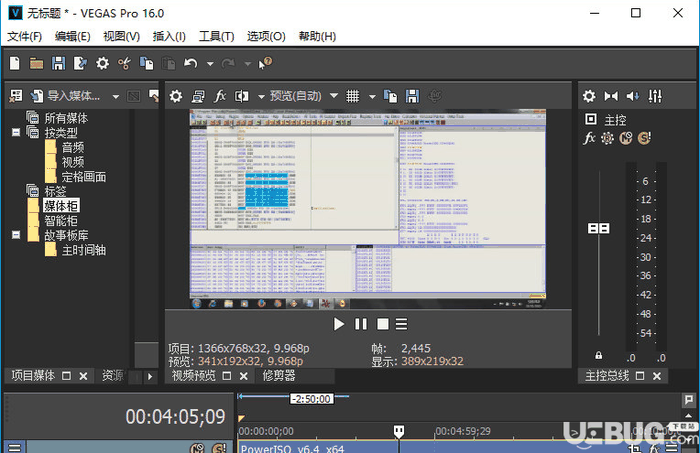The width and height of the screenshot is (700, 453).
Task: Toggle split screen view icon
Action: click(242, 96)
